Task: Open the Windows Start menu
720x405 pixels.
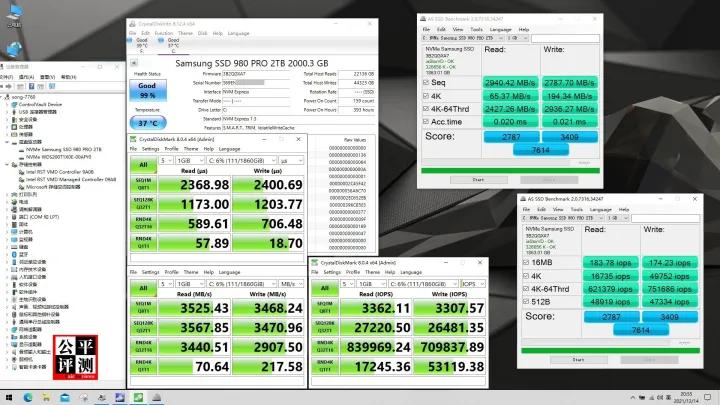Action: (x=8, y=398)
